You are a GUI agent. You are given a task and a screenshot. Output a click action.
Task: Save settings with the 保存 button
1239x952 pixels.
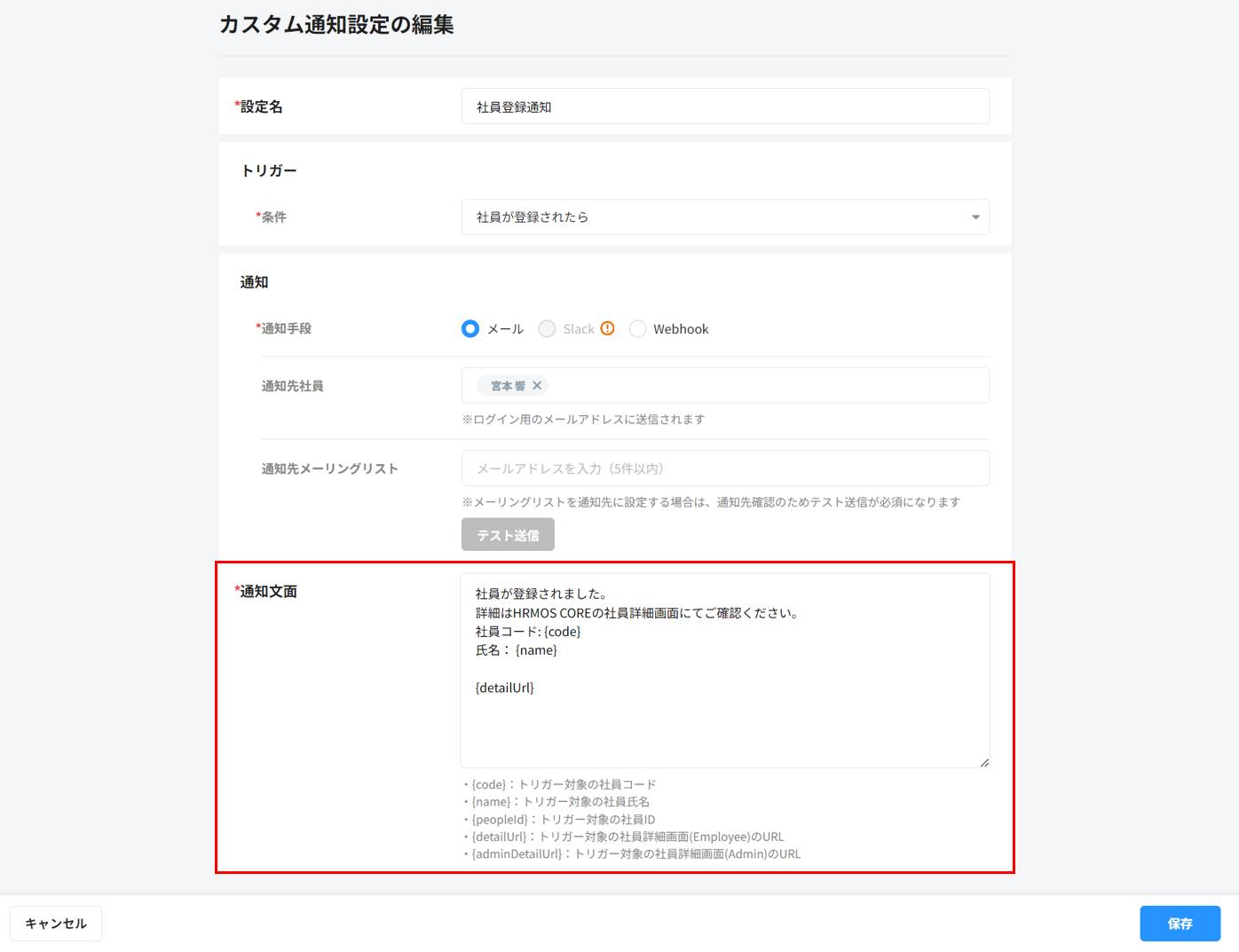coord(1180,924)
